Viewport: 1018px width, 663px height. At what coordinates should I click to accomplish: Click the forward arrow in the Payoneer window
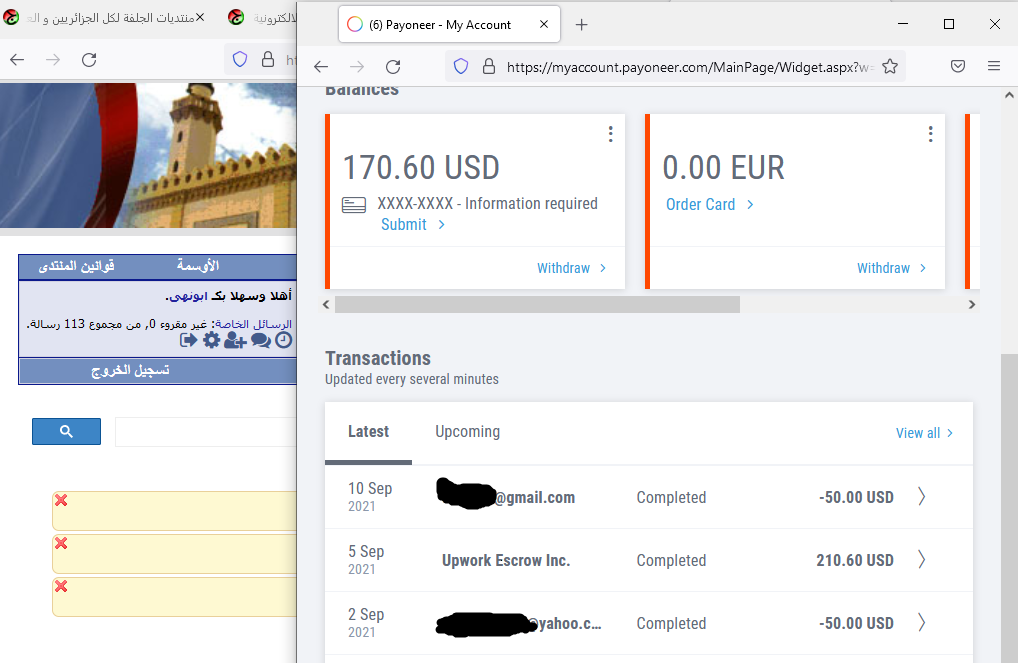[x=356, y=67]
